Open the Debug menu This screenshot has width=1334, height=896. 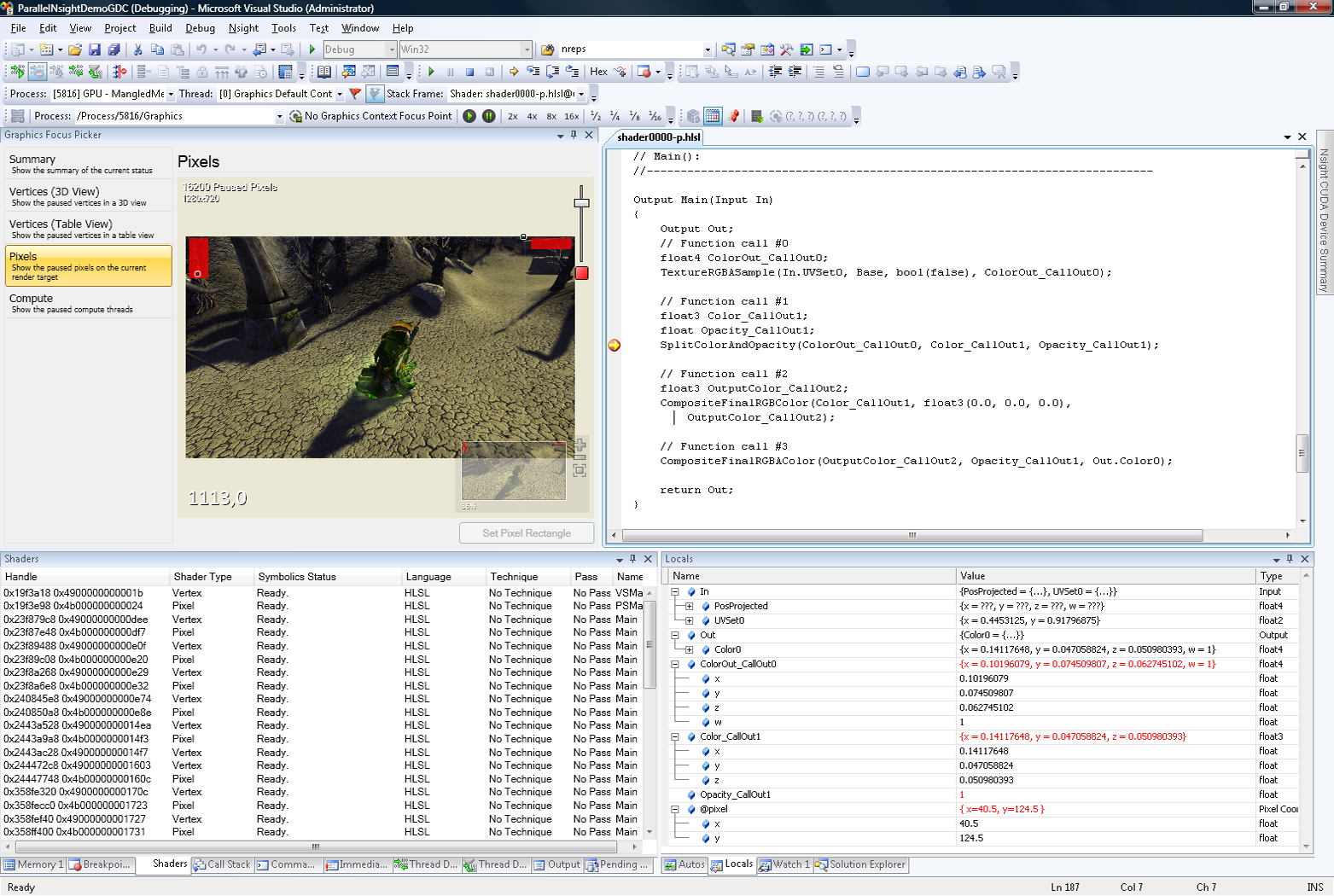(200, 28)
